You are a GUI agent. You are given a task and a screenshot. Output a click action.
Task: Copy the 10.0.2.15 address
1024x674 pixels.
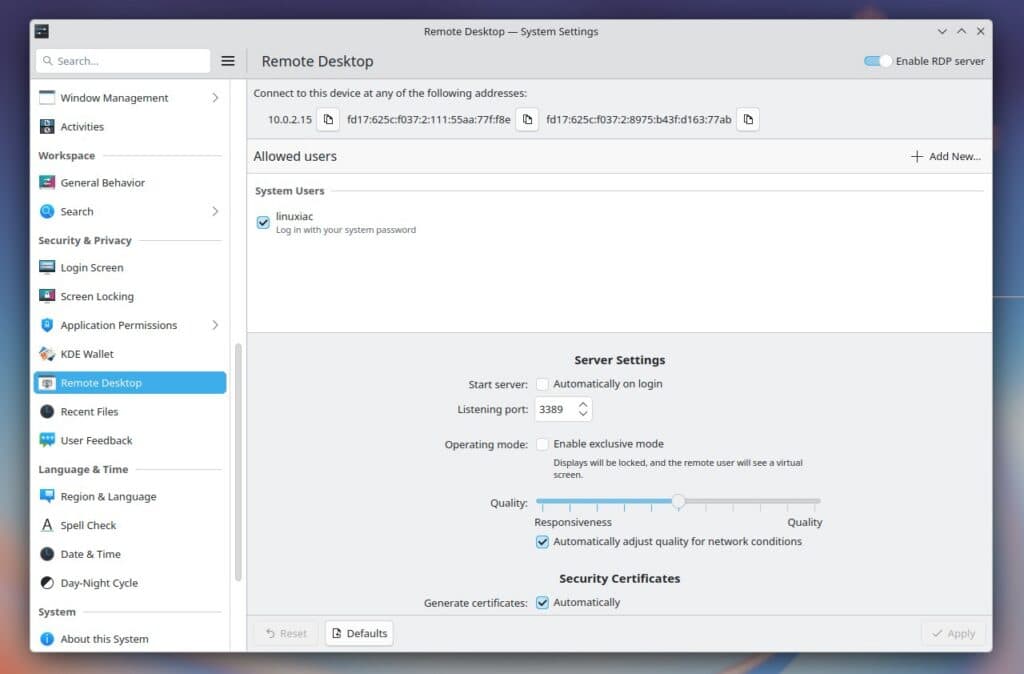tap(328, 120)
